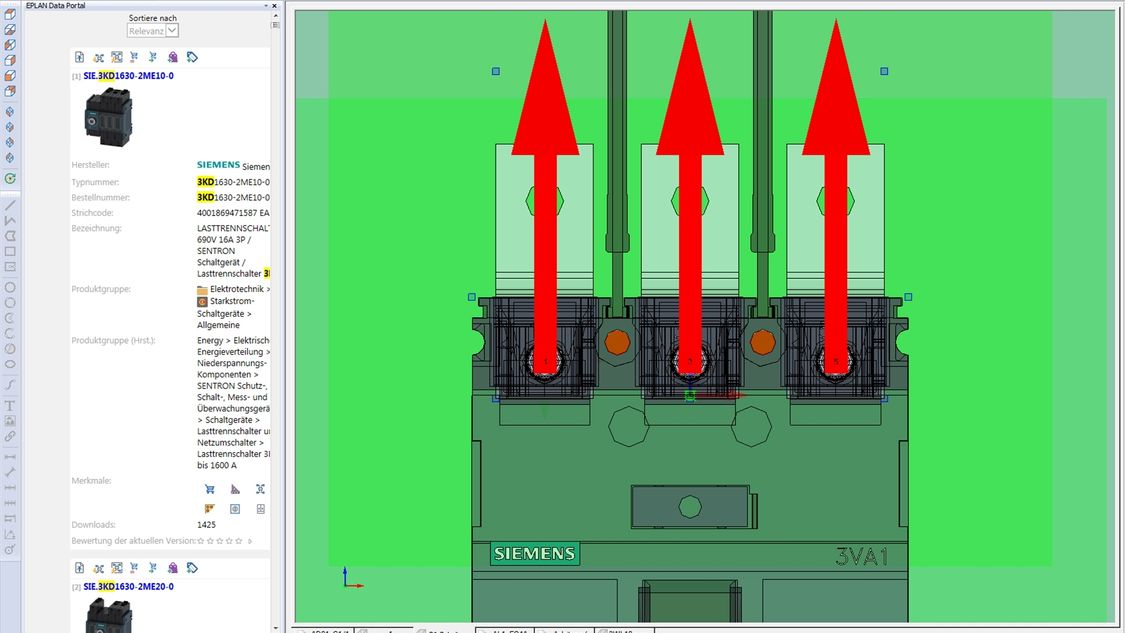
Task: Click the Elektrotechnik product group link
Action: coord(237,289)
